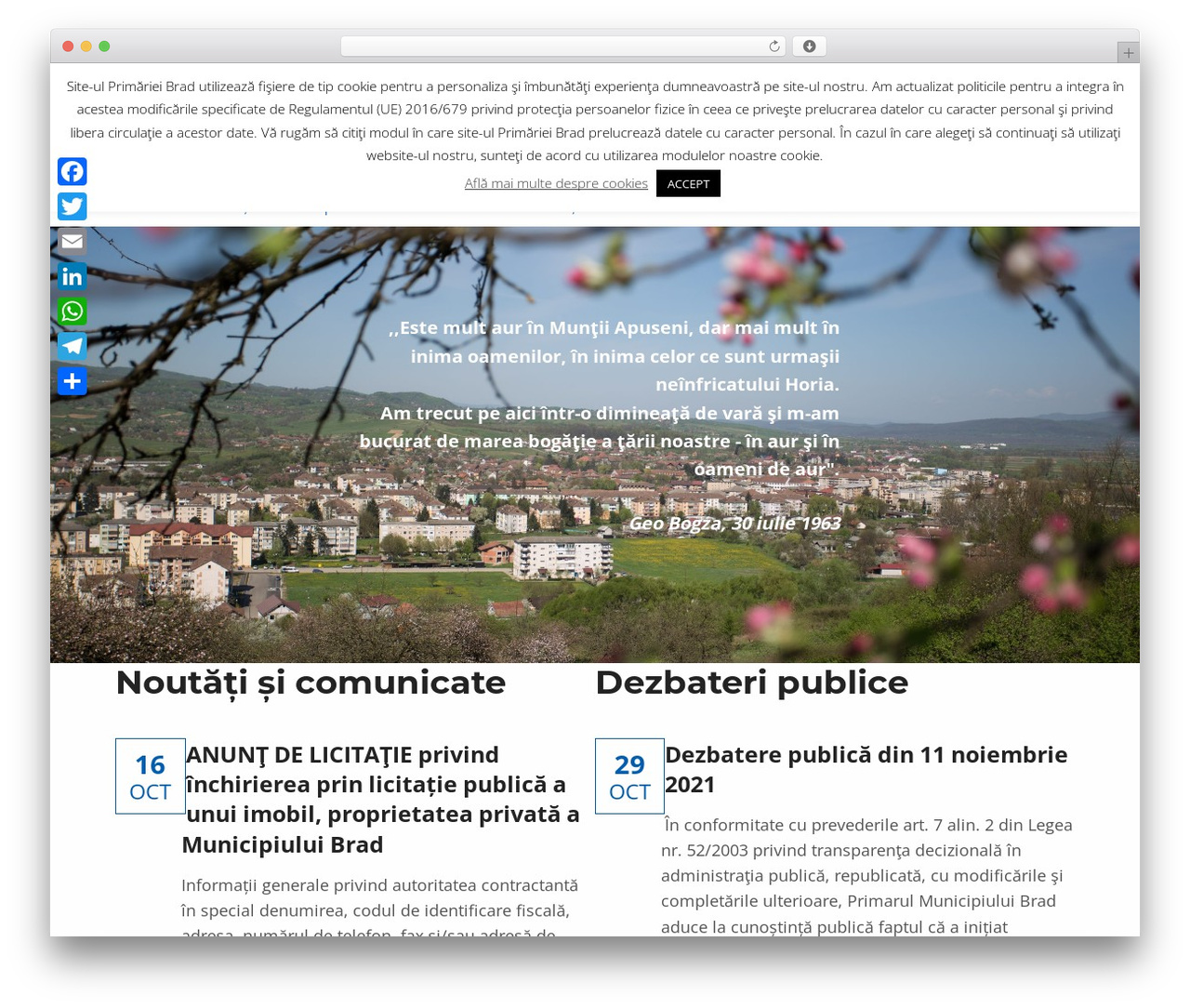Click the 'Informații generale privind autoritatea contractantă' excerpt
The image size is (1190, 1008).
coord(379,909)
